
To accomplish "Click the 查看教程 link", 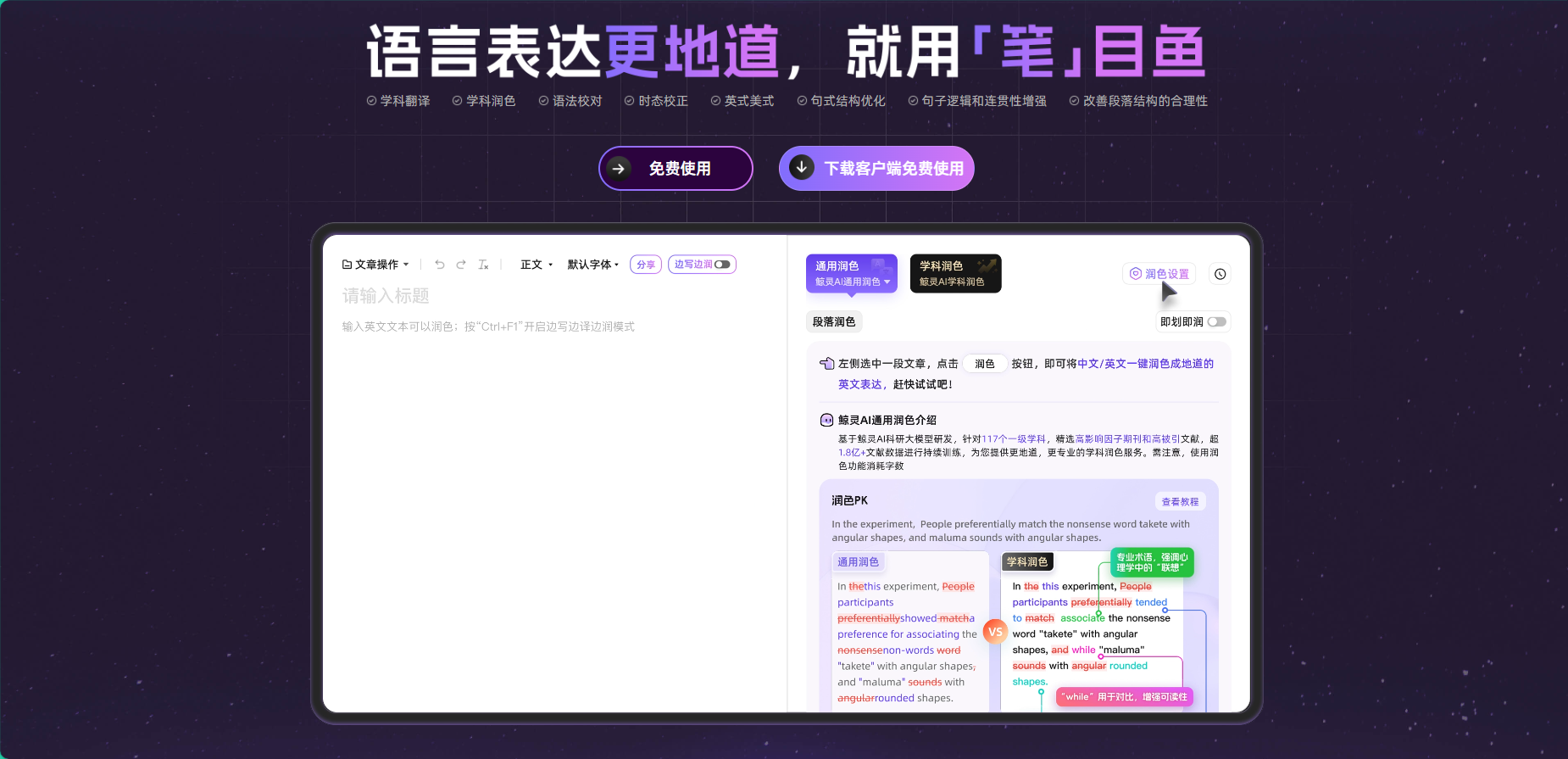I will point(1180,502).
